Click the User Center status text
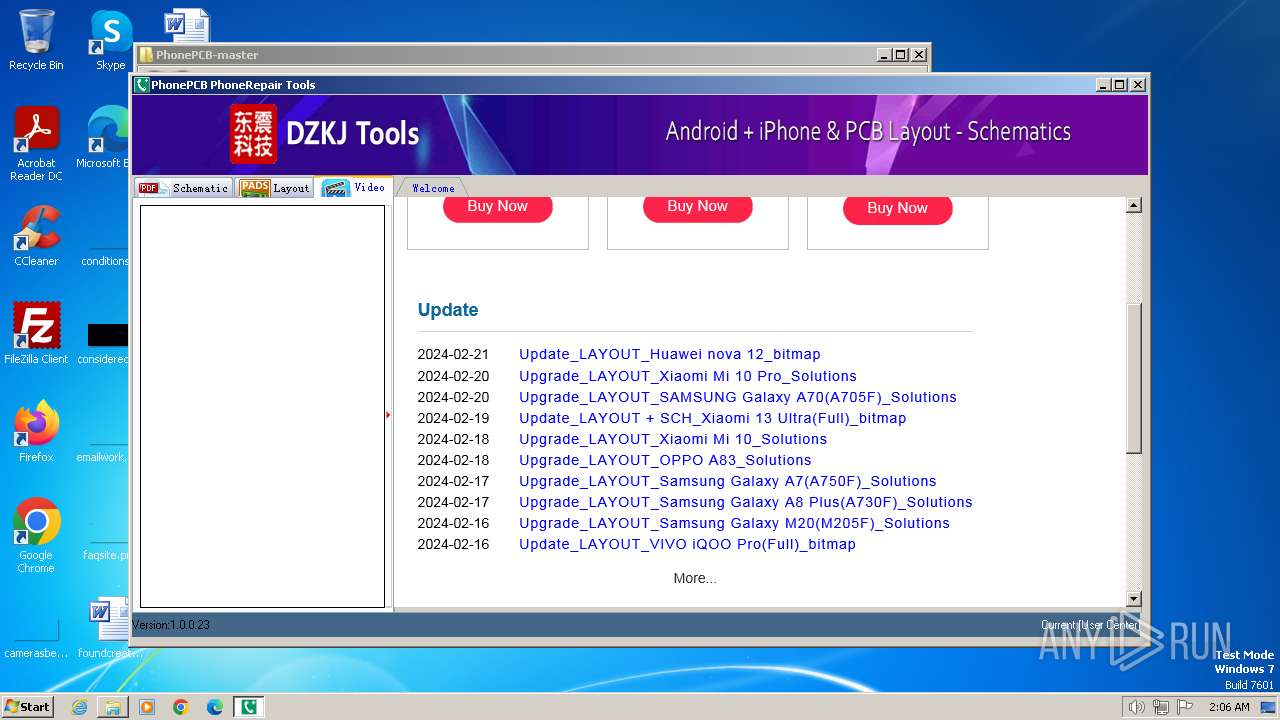 (1089, 625)
